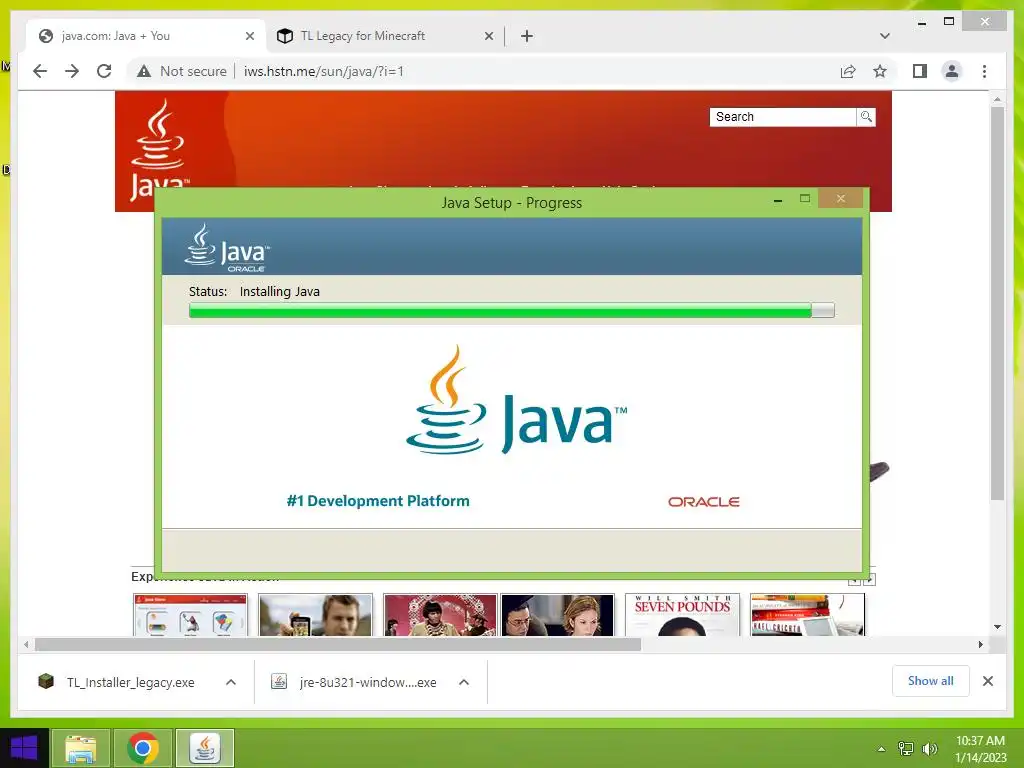The image size is (1024, 768).
Task: Click into the Java site Search field
Action: (x=782, y=117)
